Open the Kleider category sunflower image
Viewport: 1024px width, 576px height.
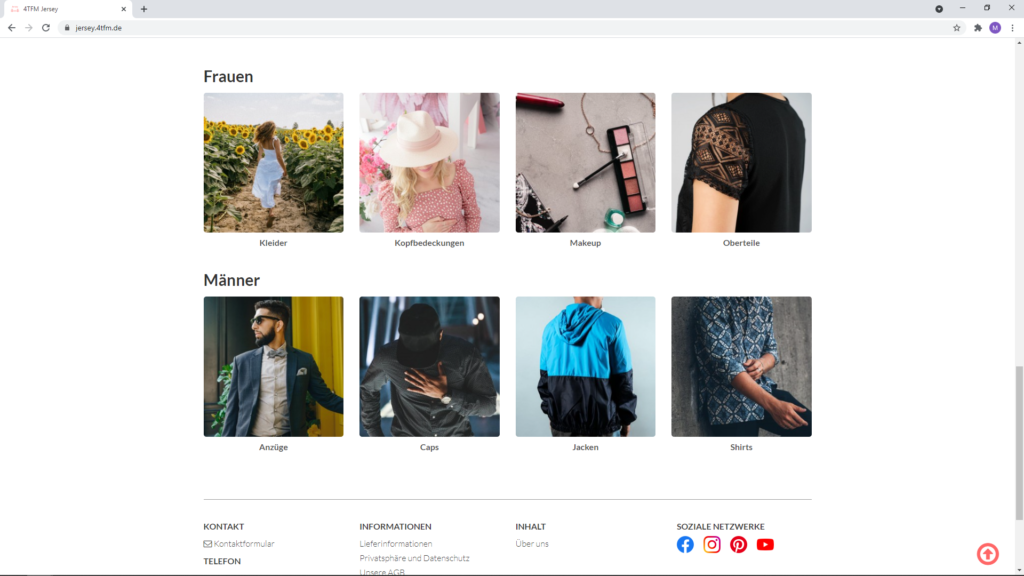tap(273, 162)
